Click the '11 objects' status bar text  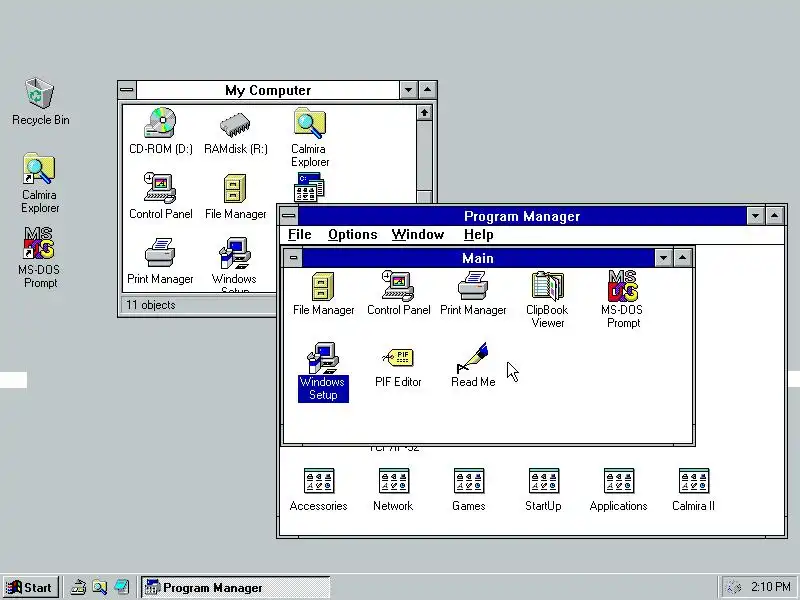pos(151,305)
